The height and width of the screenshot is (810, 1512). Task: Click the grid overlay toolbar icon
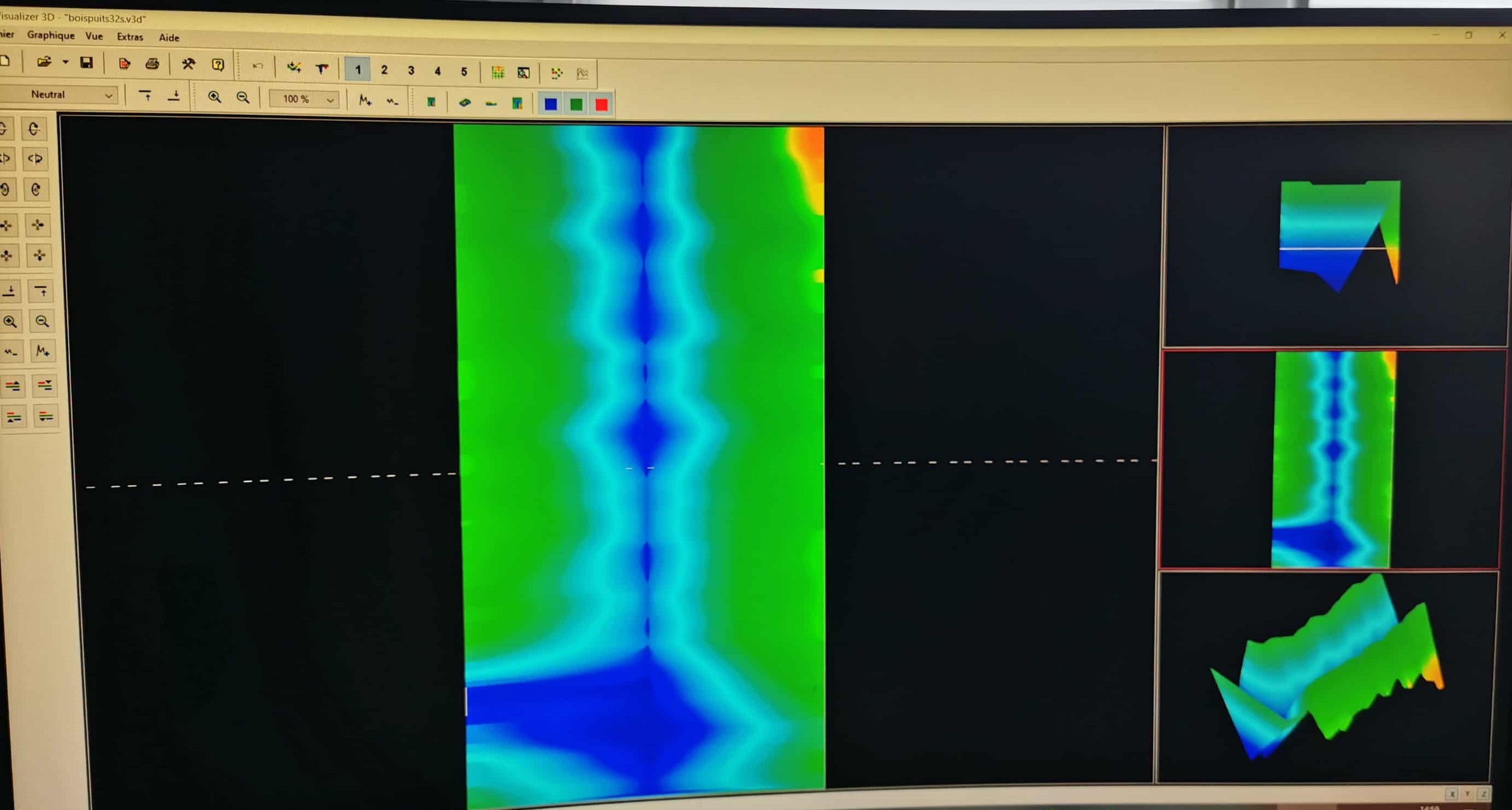498,73
